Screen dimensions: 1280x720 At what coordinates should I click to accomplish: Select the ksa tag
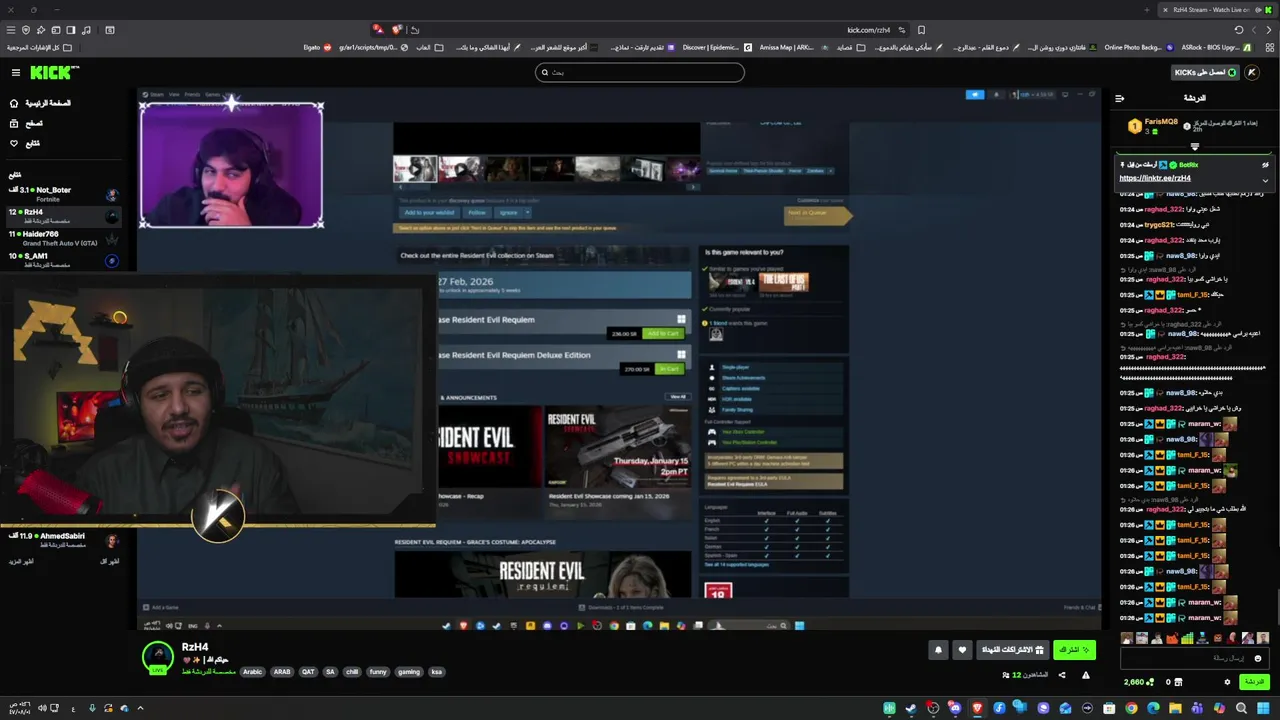tap(437, 672)
